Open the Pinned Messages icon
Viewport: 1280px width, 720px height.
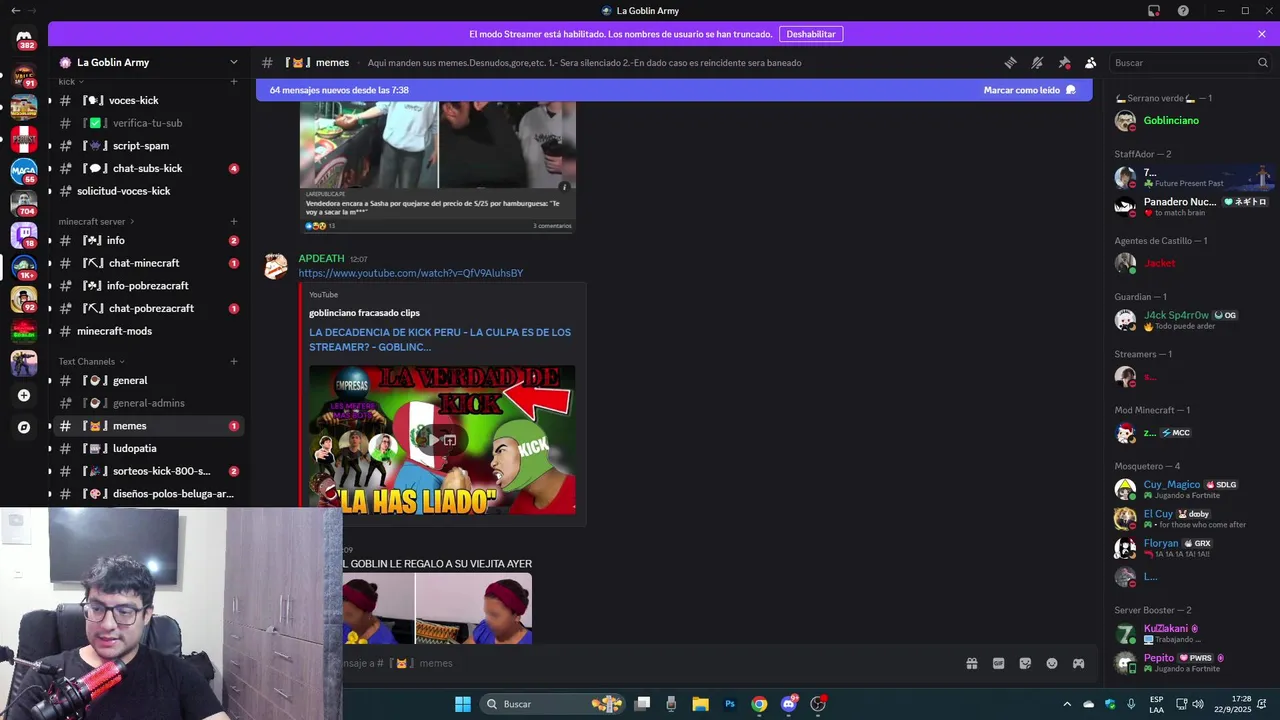[x=1064, y=62]
